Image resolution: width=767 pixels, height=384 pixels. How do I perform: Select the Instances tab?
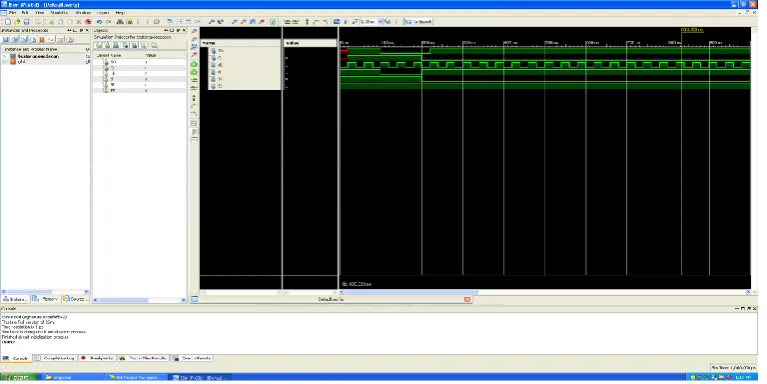[16, 299]
